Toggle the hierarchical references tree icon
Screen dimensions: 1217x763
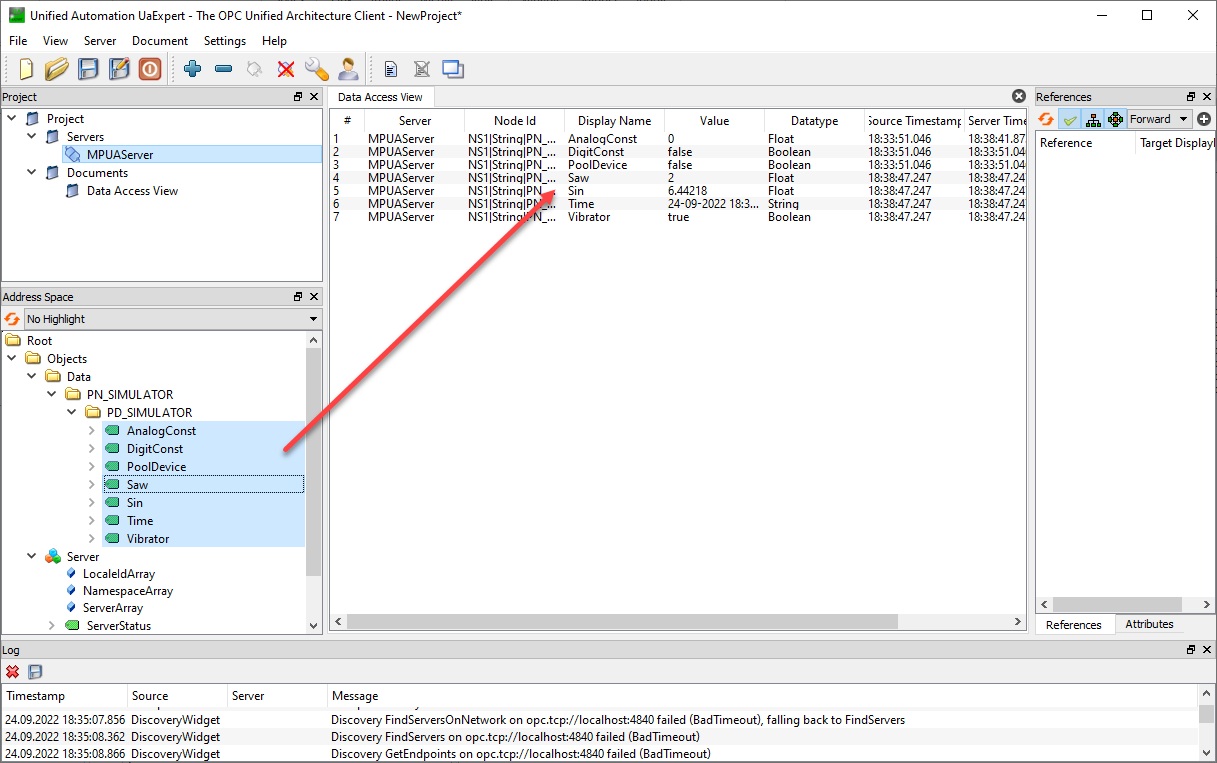(1093, 119)
